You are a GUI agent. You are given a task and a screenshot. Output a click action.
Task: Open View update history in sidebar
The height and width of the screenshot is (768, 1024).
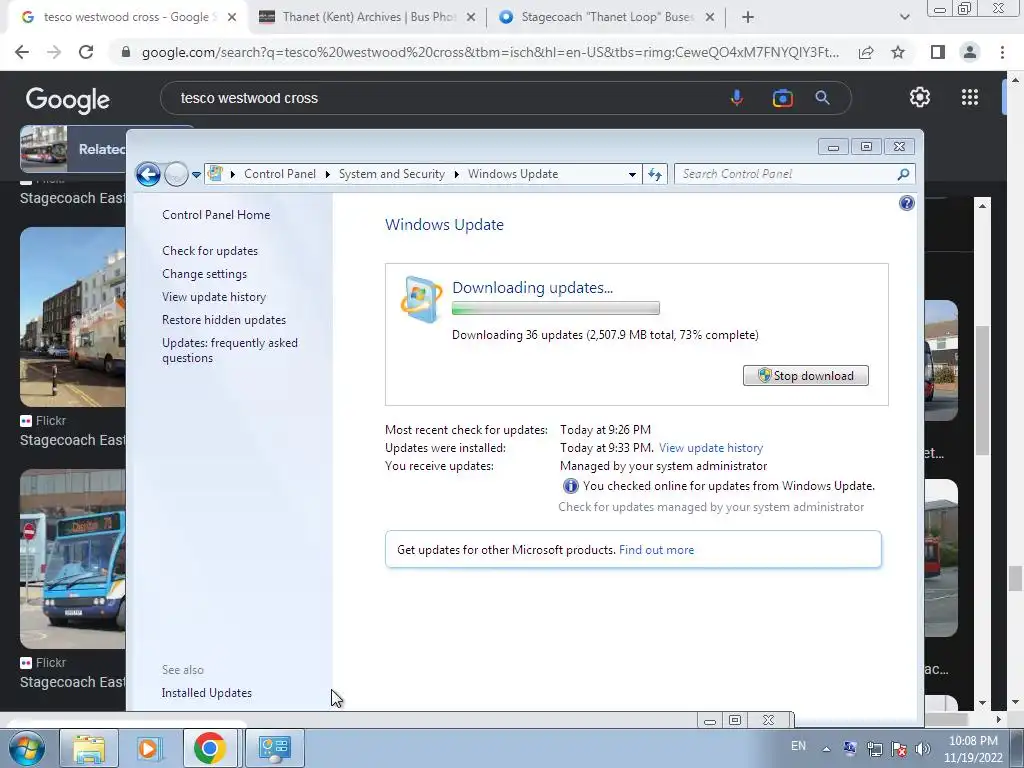pos(214,296)
